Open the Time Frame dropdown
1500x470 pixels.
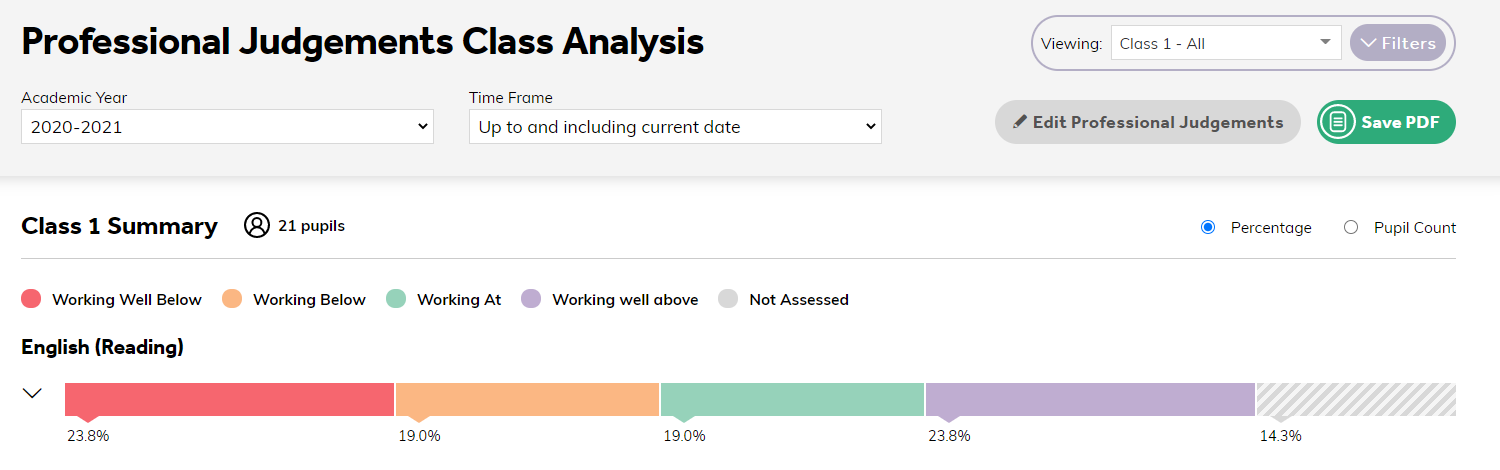click(675, 127)
